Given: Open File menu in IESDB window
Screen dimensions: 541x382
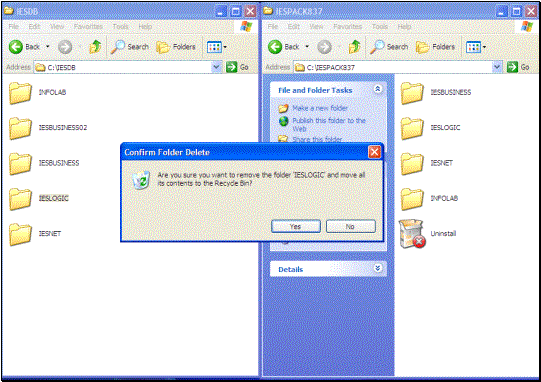Looking at the screenshot, I should [14, 27].
